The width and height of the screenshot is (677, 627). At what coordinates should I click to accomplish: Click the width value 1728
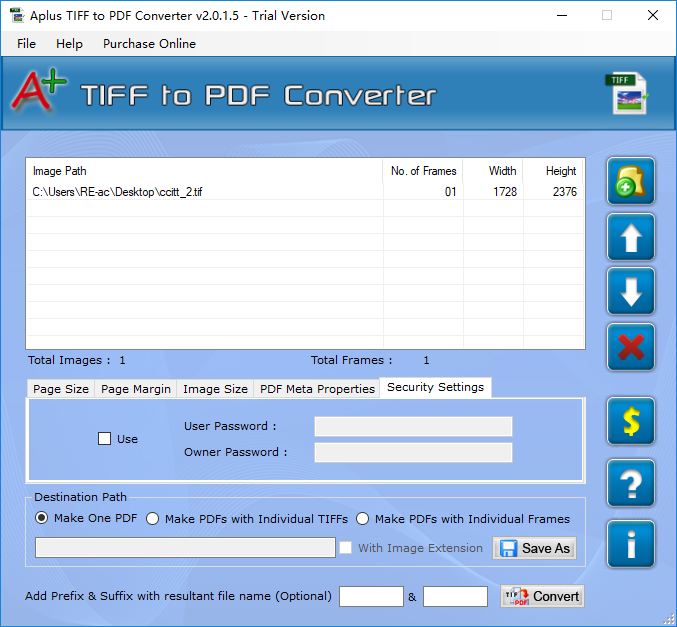(x=505, y=191)
